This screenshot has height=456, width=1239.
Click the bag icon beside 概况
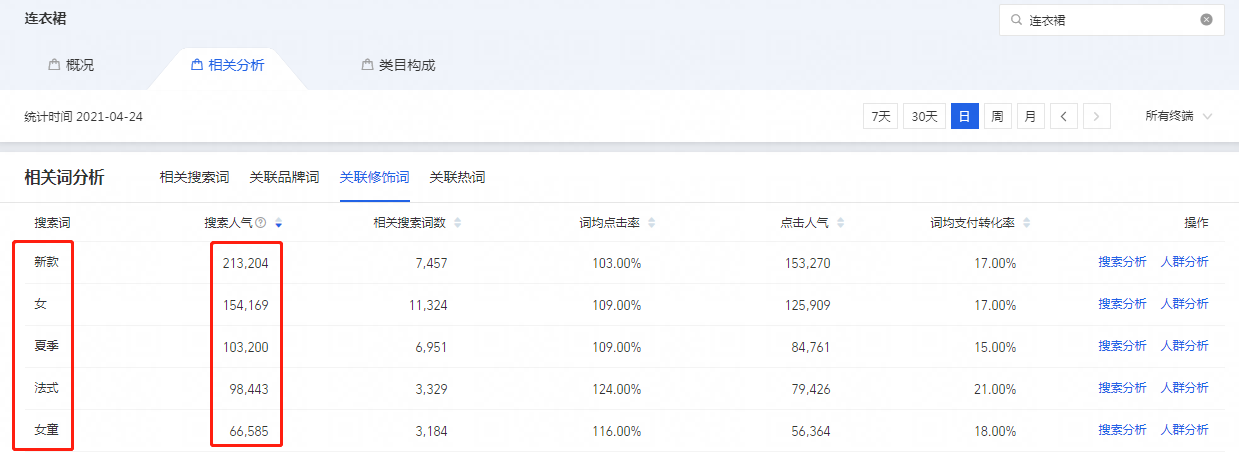(x=54, y=65)
